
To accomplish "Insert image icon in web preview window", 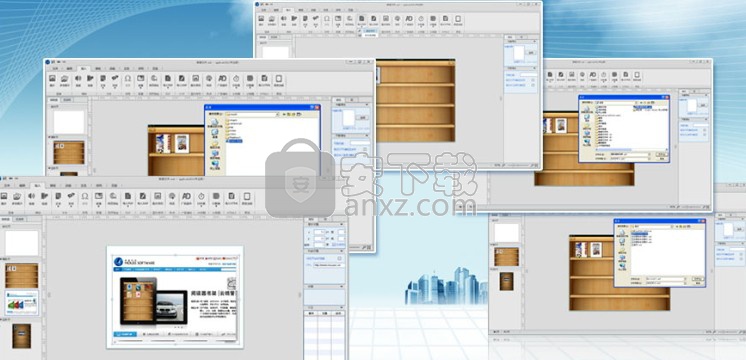I will point(3,196).
